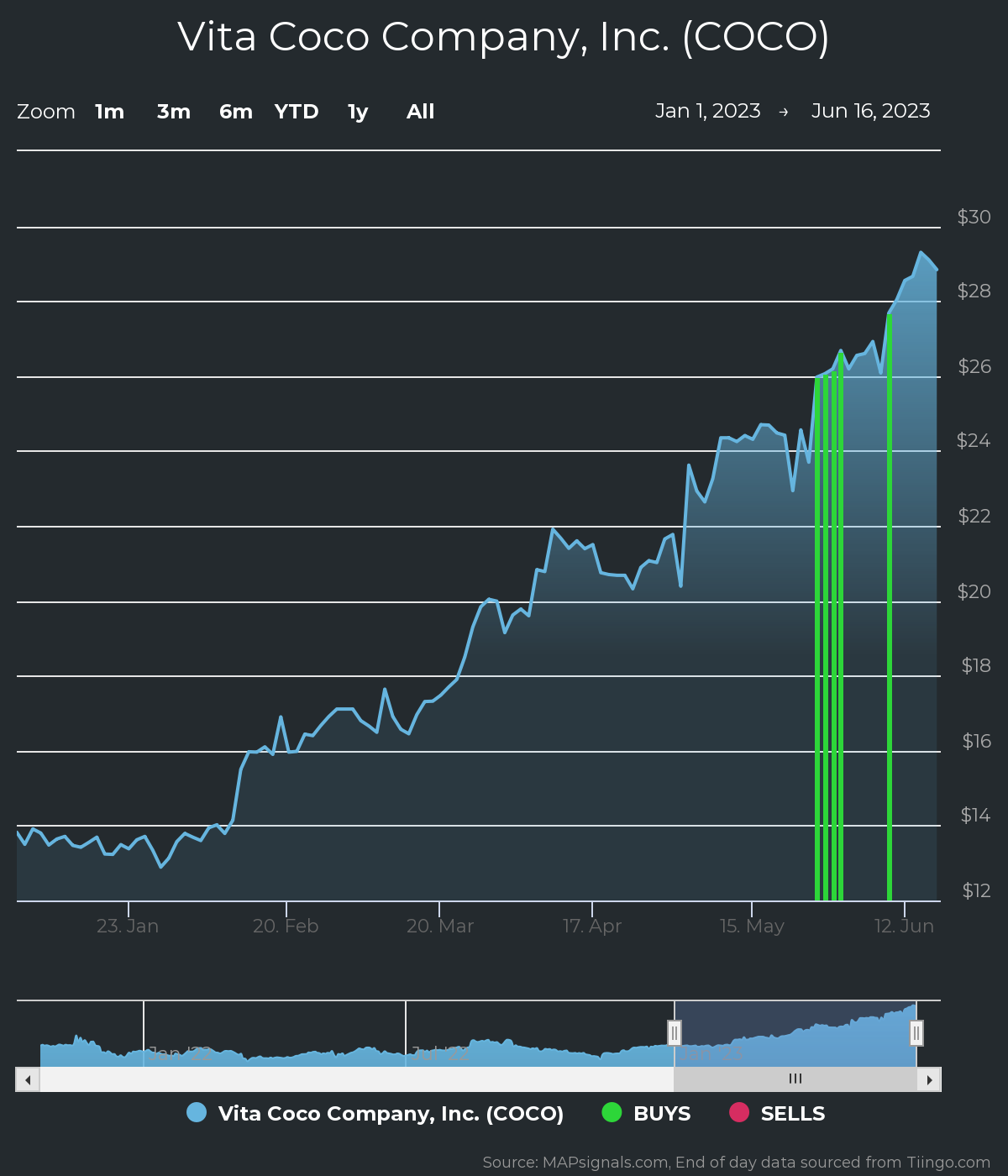Click the '$20' price axis label
Image resolution: width=1008 pixels, height=1176 pixels.
[974, 591]
